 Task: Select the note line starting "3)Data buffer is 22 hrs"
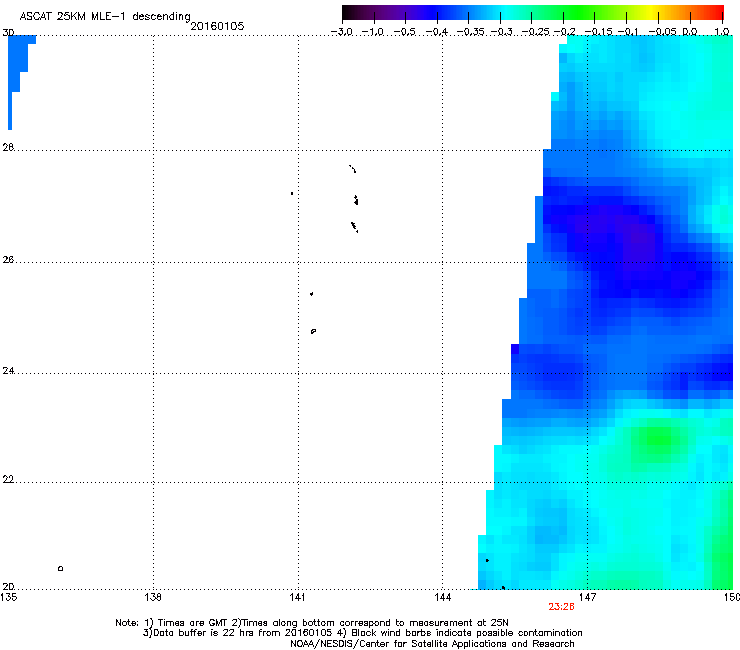coord(362,633)
